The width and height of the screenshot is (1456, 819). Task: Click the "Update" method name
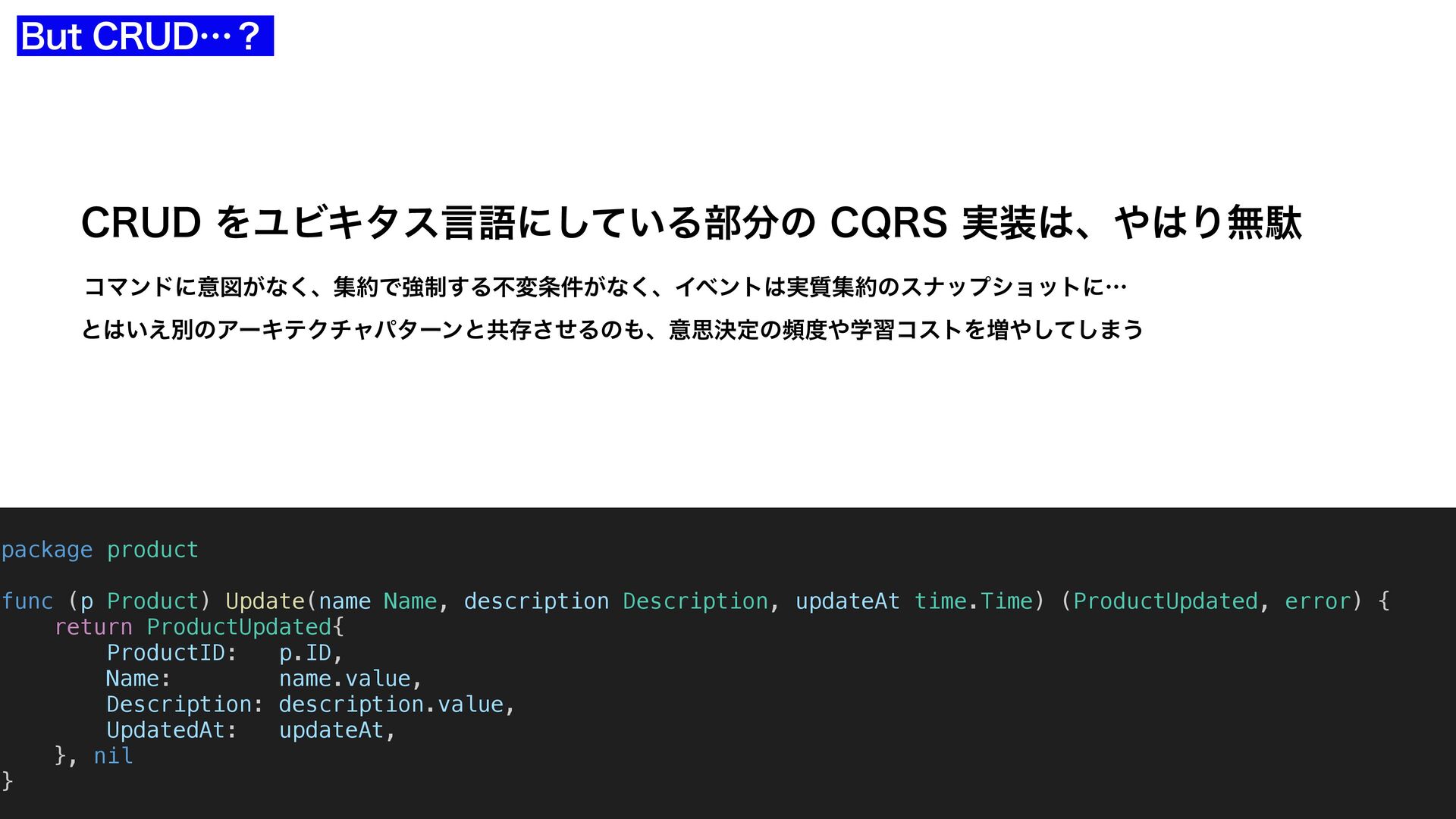pos(265,601)
